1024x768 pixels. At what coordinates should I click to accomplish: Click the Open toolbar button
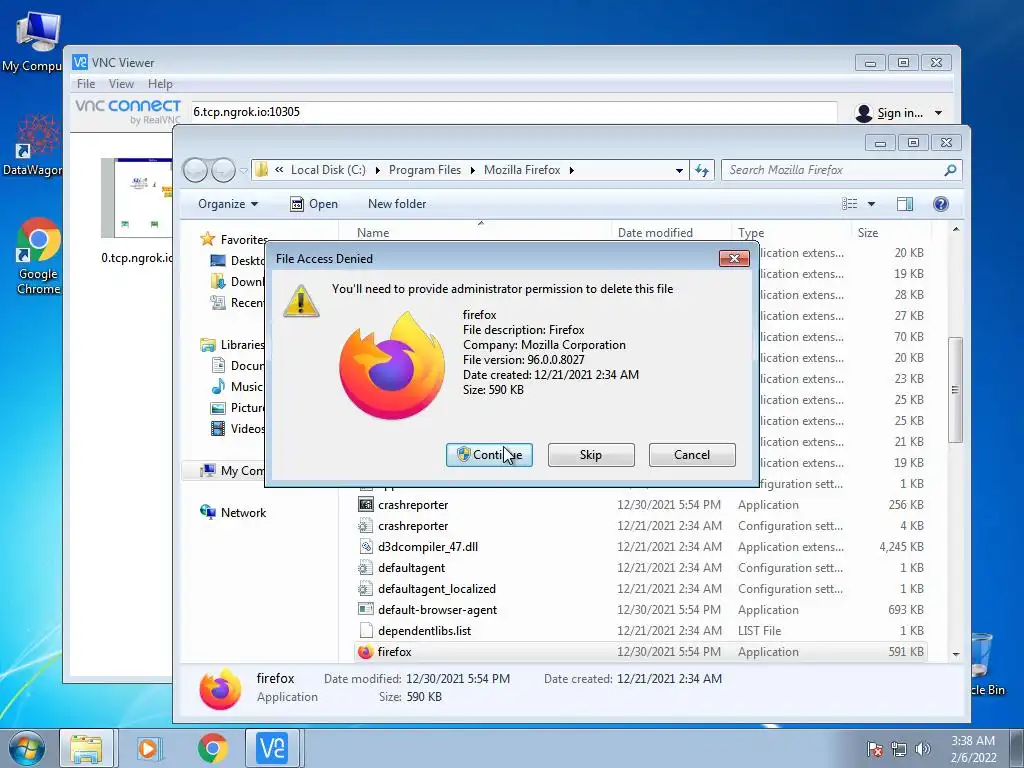314,204
